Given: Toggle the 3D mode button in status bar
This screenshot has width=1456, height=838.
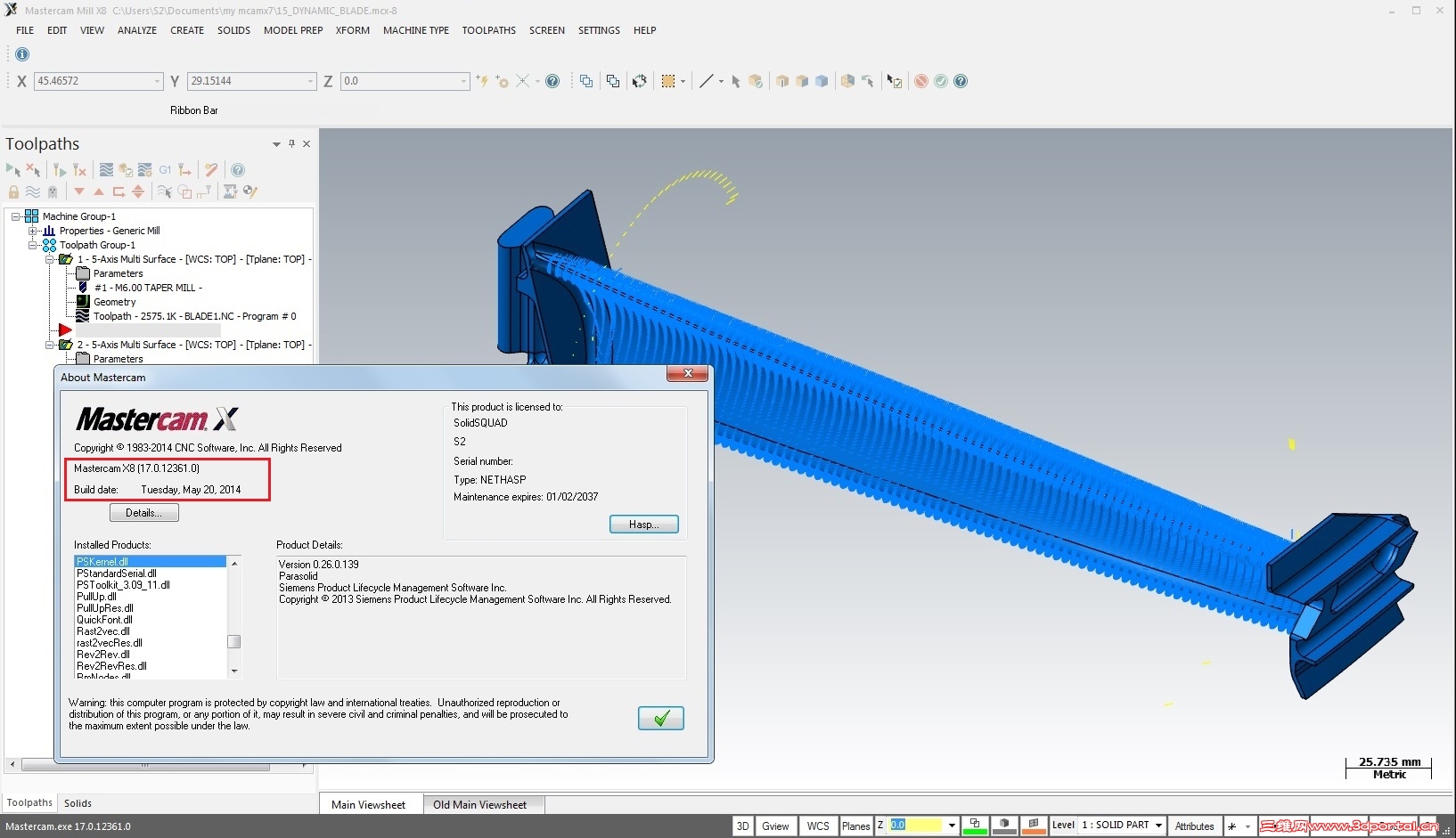Looking at the screenshot, I should click(x=742, y=826).
